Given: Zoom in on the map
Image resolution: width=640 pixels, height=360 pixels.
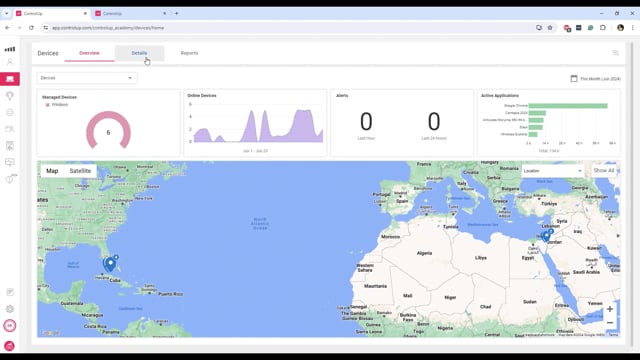Looking at the screenshot, I should (x=610, y=309).
